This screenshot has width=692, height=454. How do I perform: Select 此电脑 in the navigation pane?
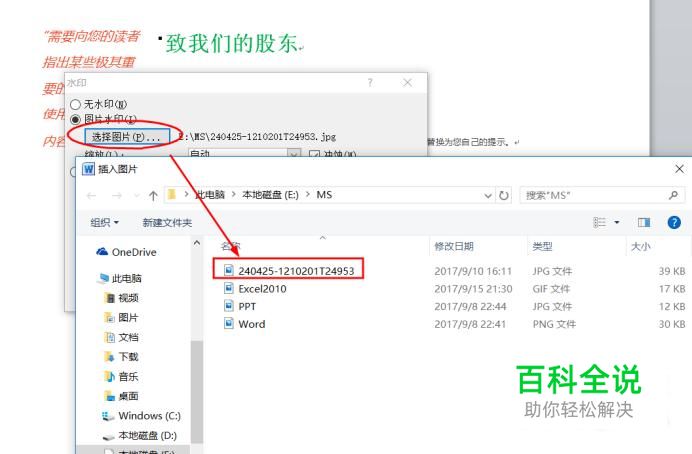pyautogui.click(x=120, y=278)
